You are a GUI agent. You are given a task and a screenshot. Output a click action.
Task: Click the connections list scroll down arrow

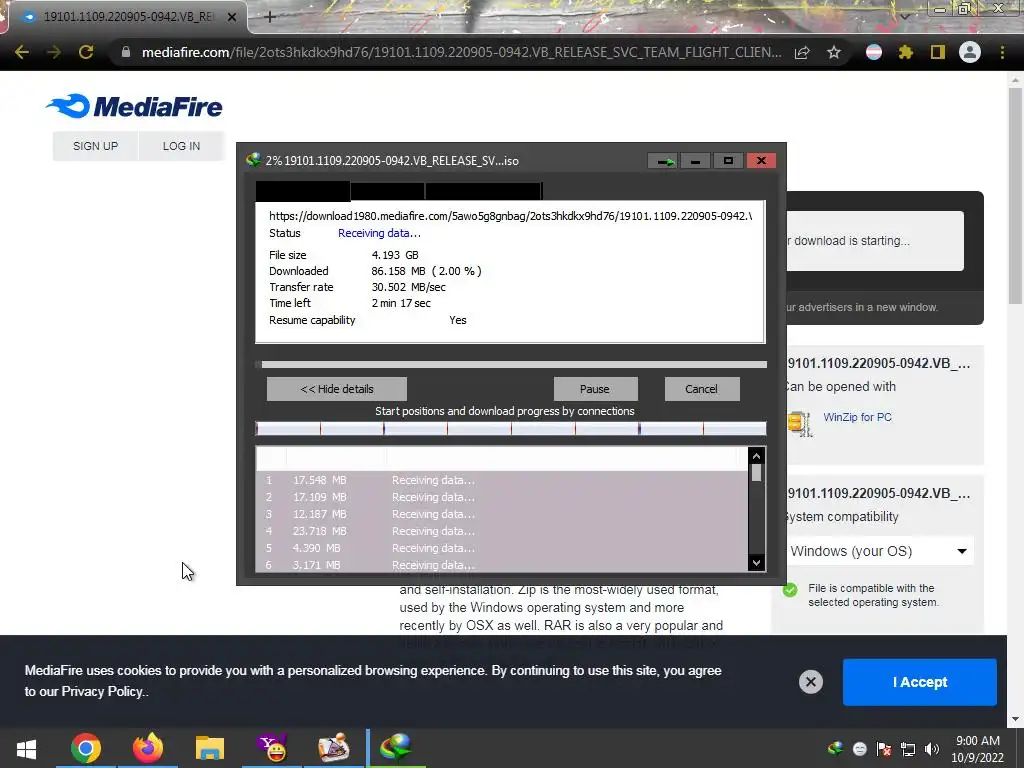tap(756, 562)
